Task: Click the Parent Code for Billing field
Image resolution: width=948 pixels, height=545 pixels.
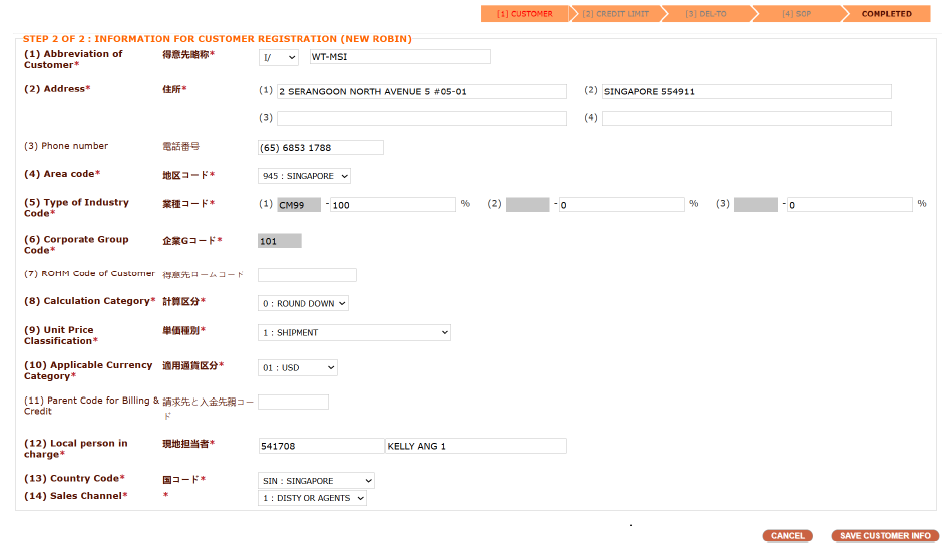Action: (293, 402)
